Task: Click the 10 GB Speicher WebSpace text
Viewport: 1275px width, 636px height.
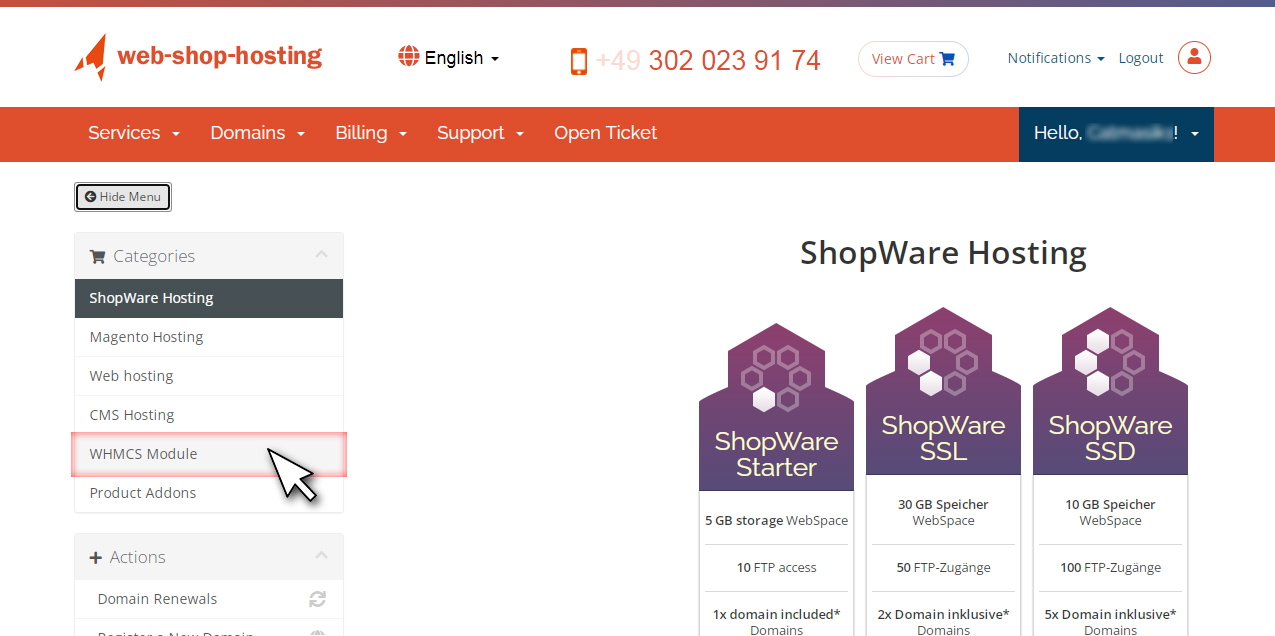Action: point(1110,513)
